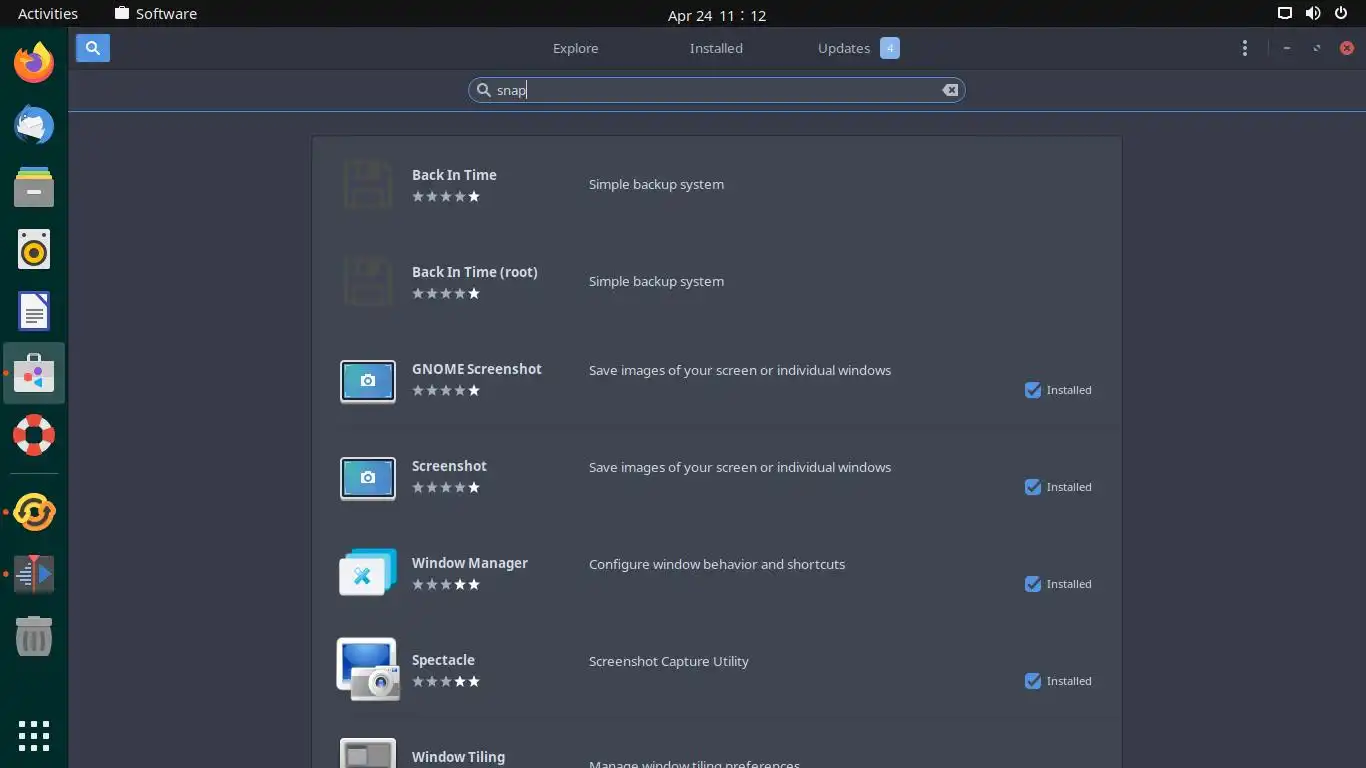
Task: Open the Files manager from dock
Action: point(34,187)
